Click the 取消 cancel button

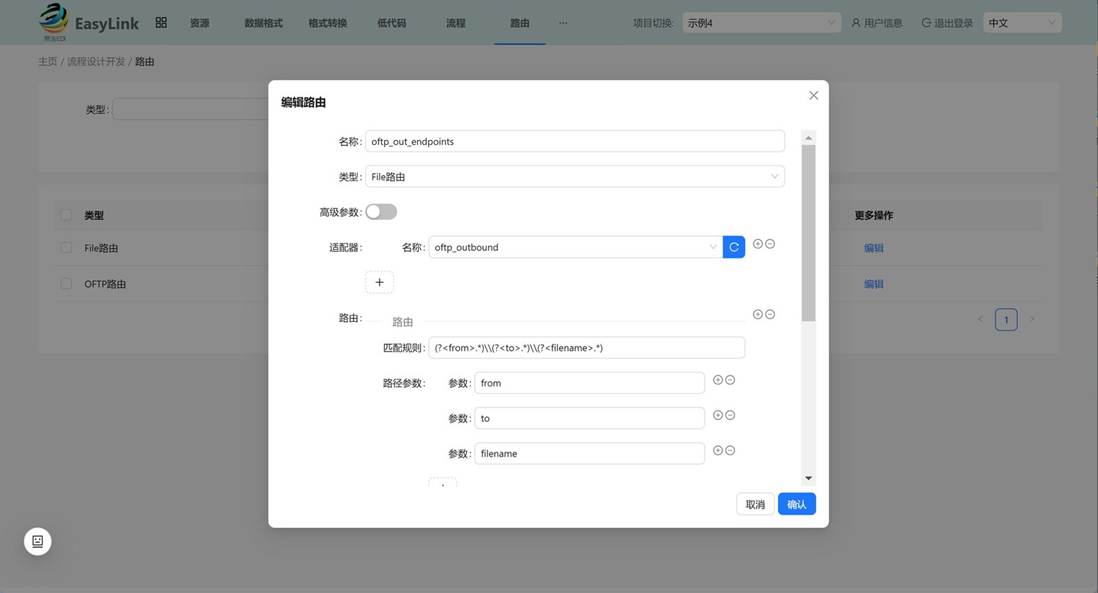coord(755,504)
